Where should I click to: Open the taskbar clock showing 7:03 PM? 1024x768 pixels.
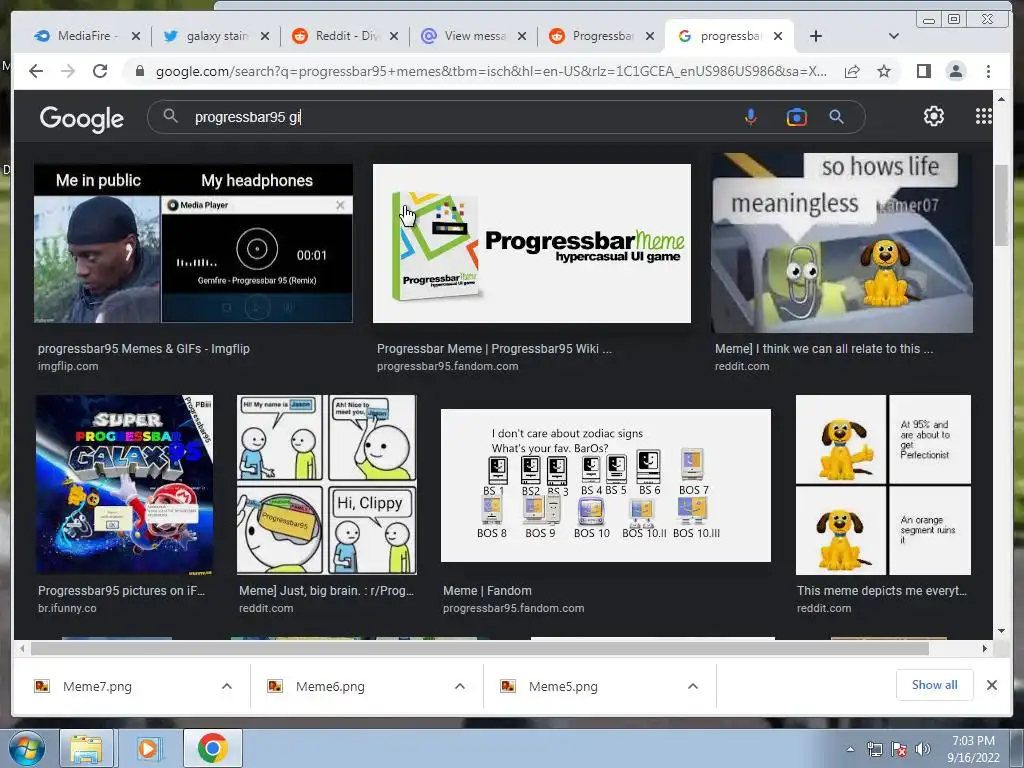(973, 749)
